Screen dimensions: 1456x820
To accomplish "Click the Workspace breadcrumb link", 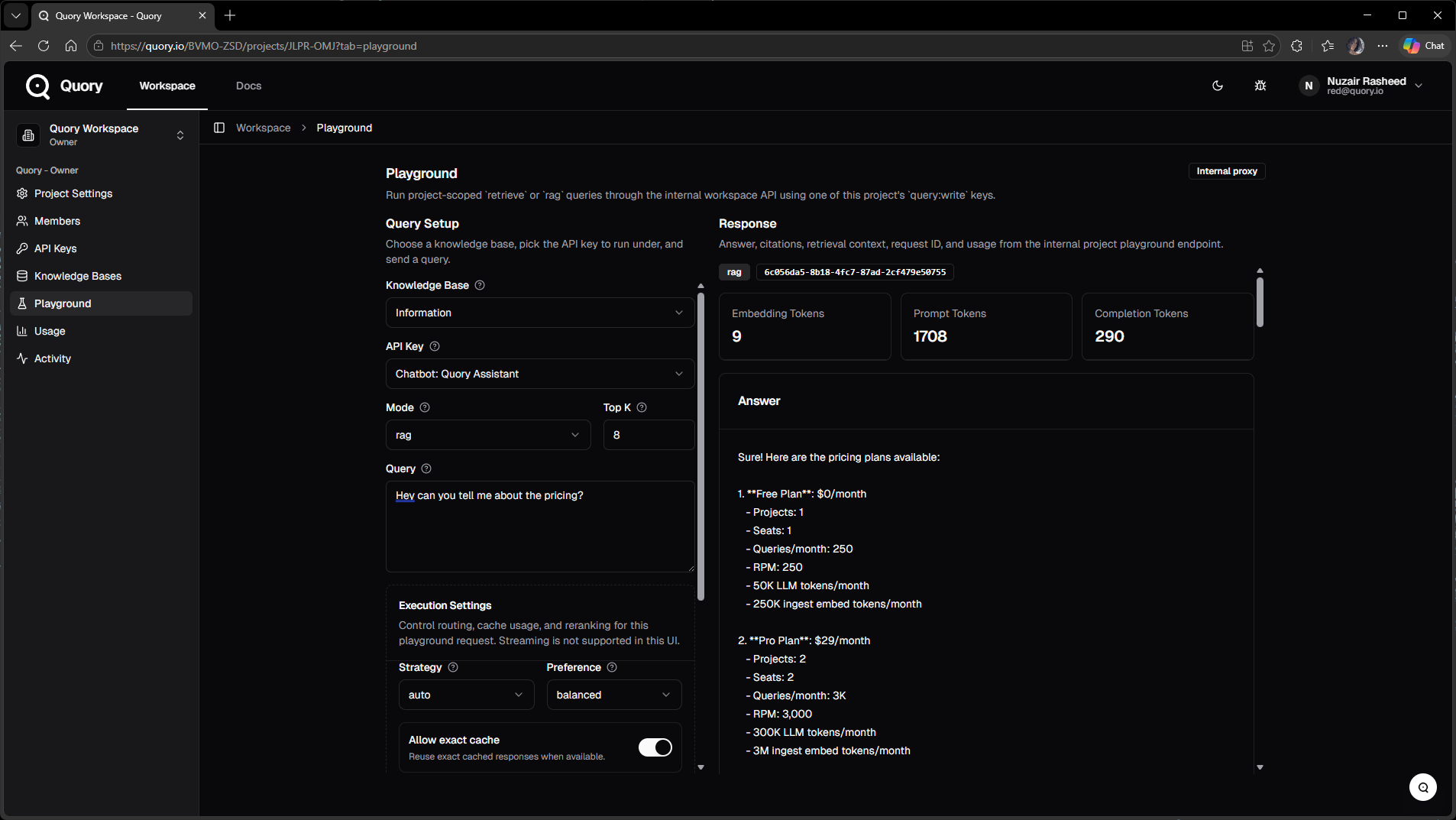I will tap(263, 128).
